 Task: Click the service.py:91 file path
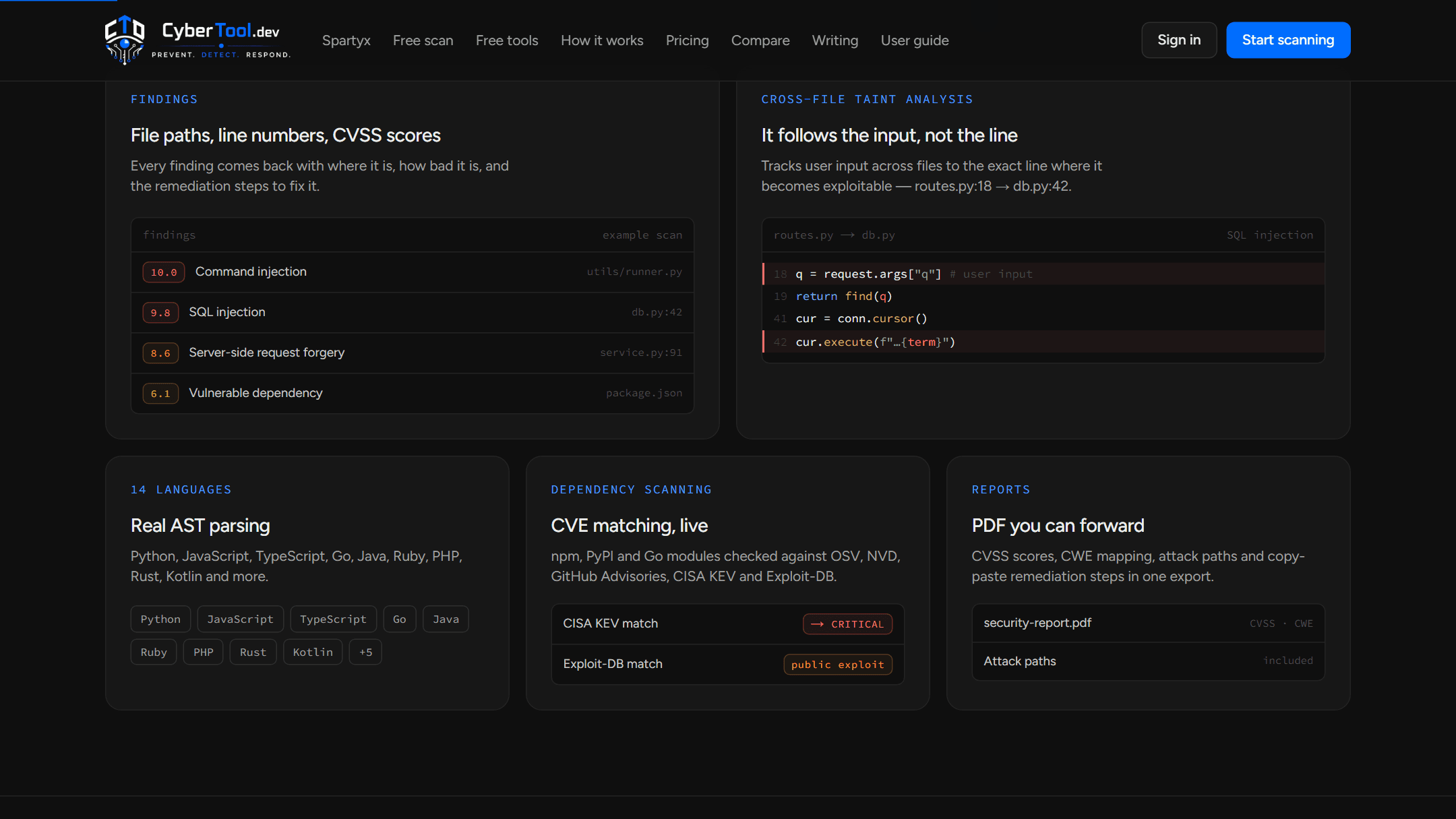[641, 353]
